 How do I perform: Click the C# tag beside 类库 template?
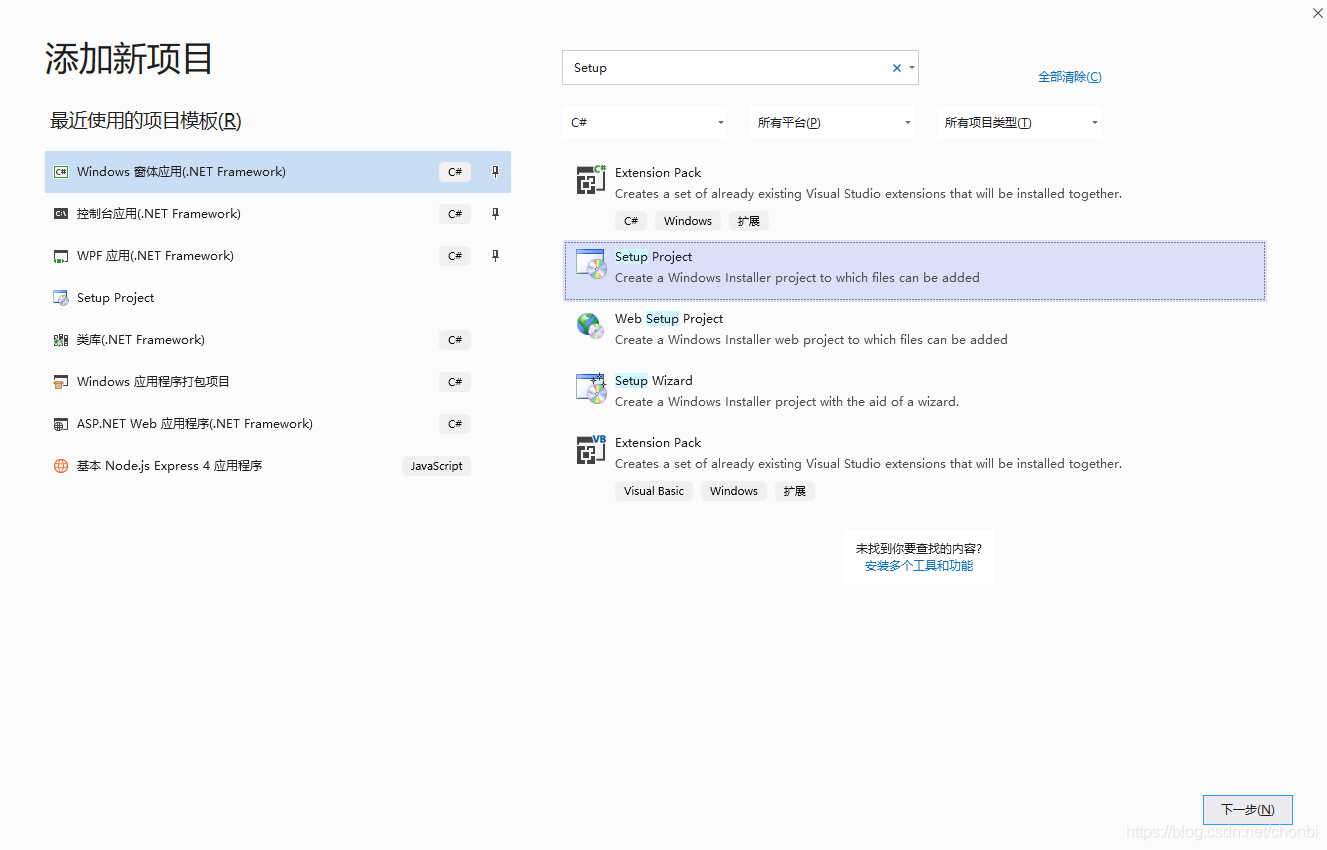pyautogui.click(x=455, y=340)
